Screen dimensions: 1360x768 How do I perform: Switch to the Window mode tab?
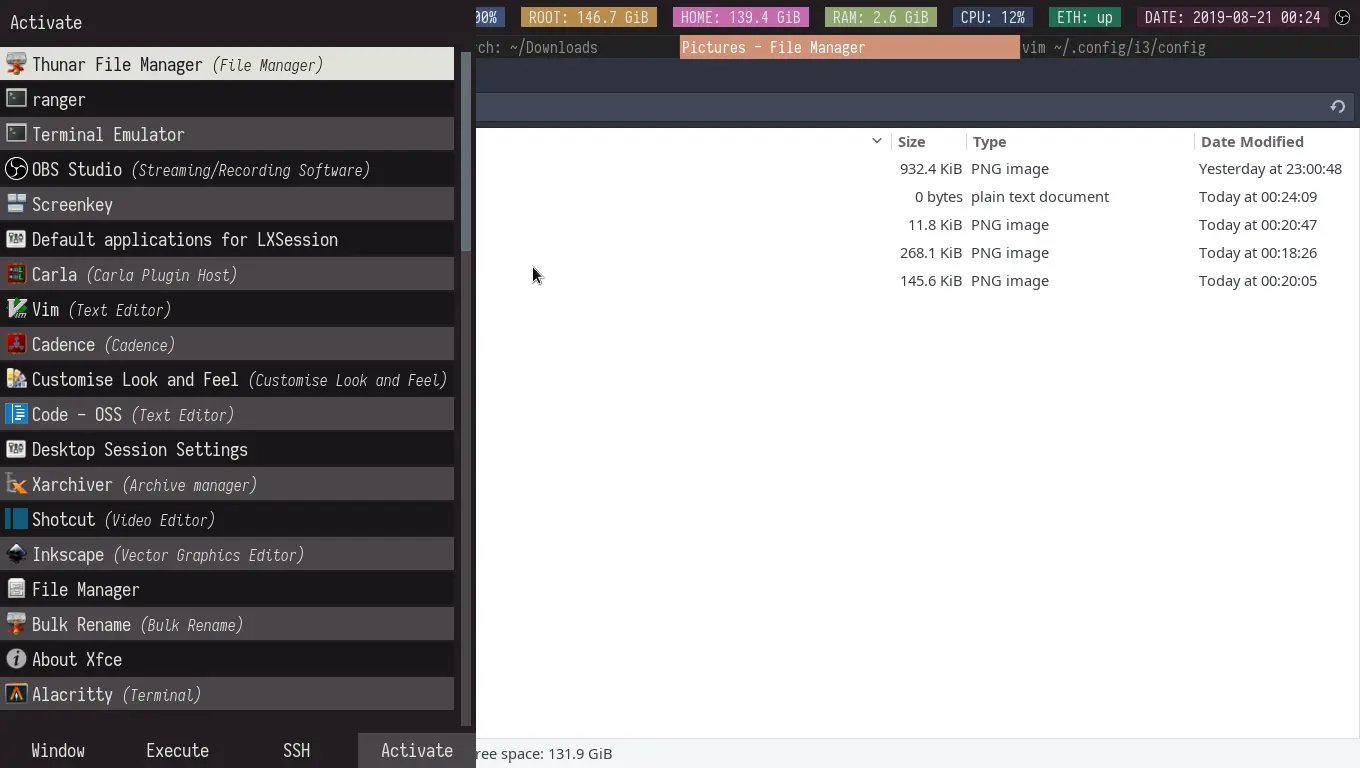[x=58, y=750]
